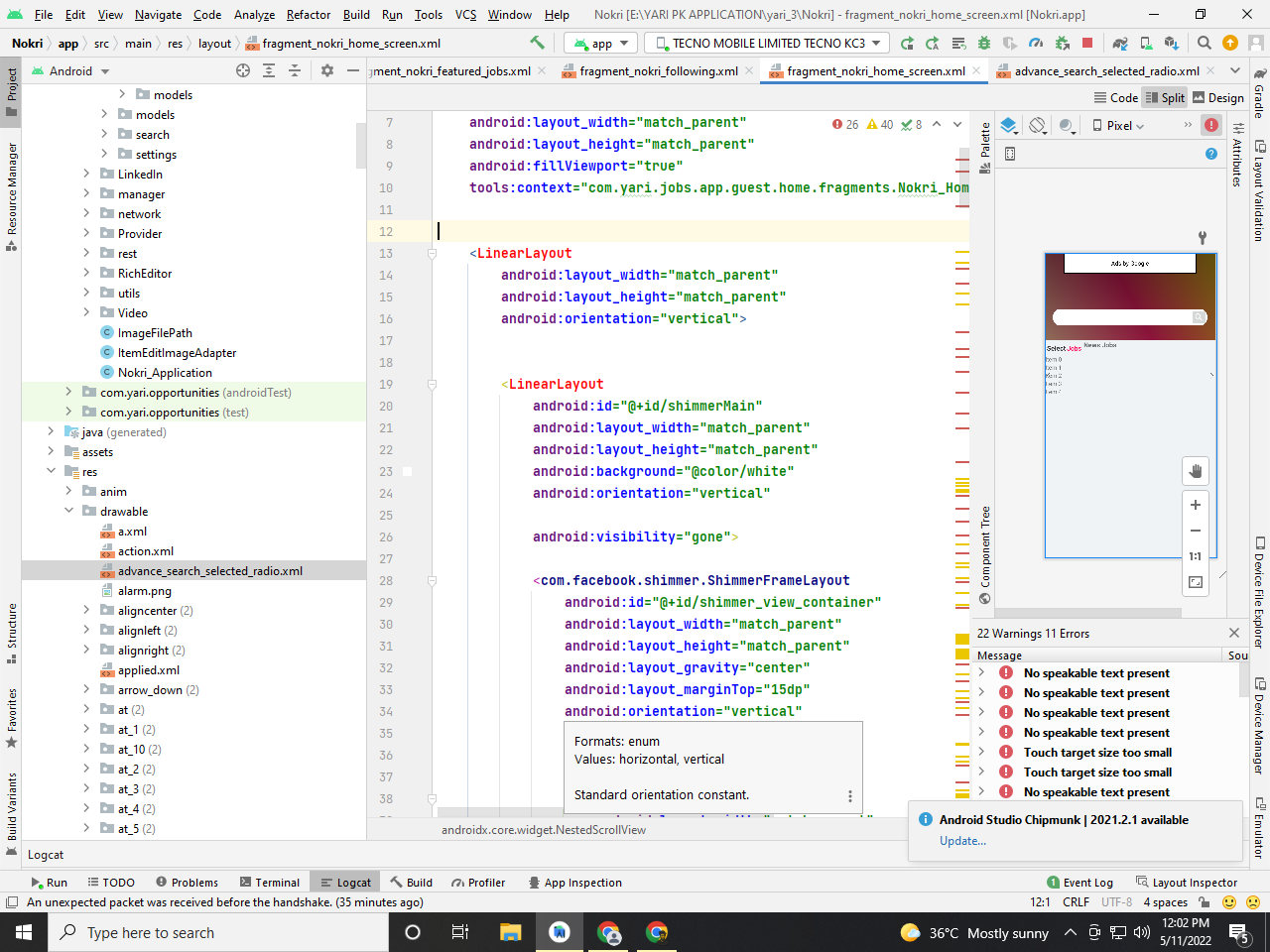1270x952 pixels.
Task: Open the Problems tool tab
Action: (x=187, y=882)
